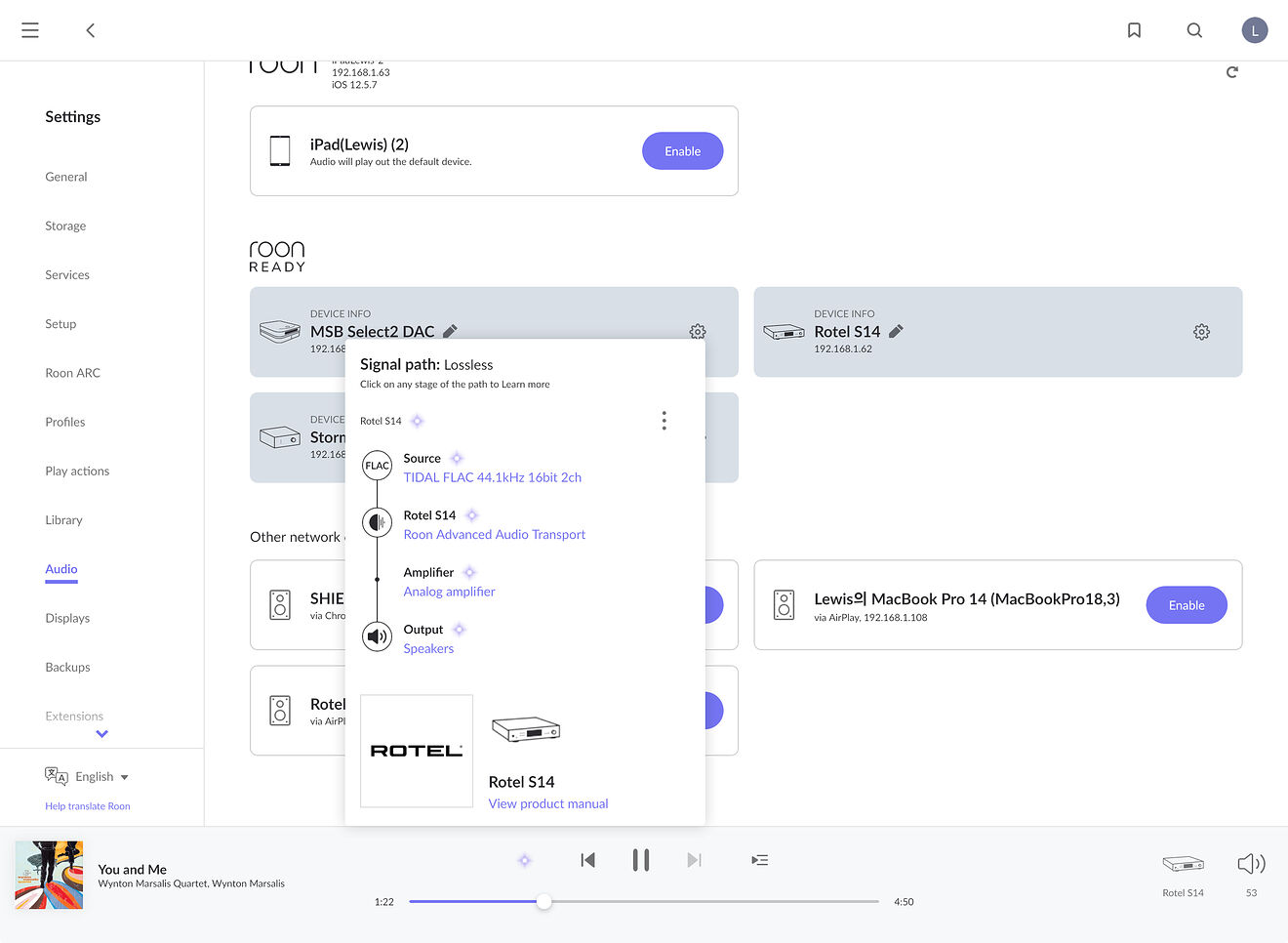Screen dimensions: 1288x943
Task: Edit MSB Select2 DAC name pencil
Action: point(450,331)
